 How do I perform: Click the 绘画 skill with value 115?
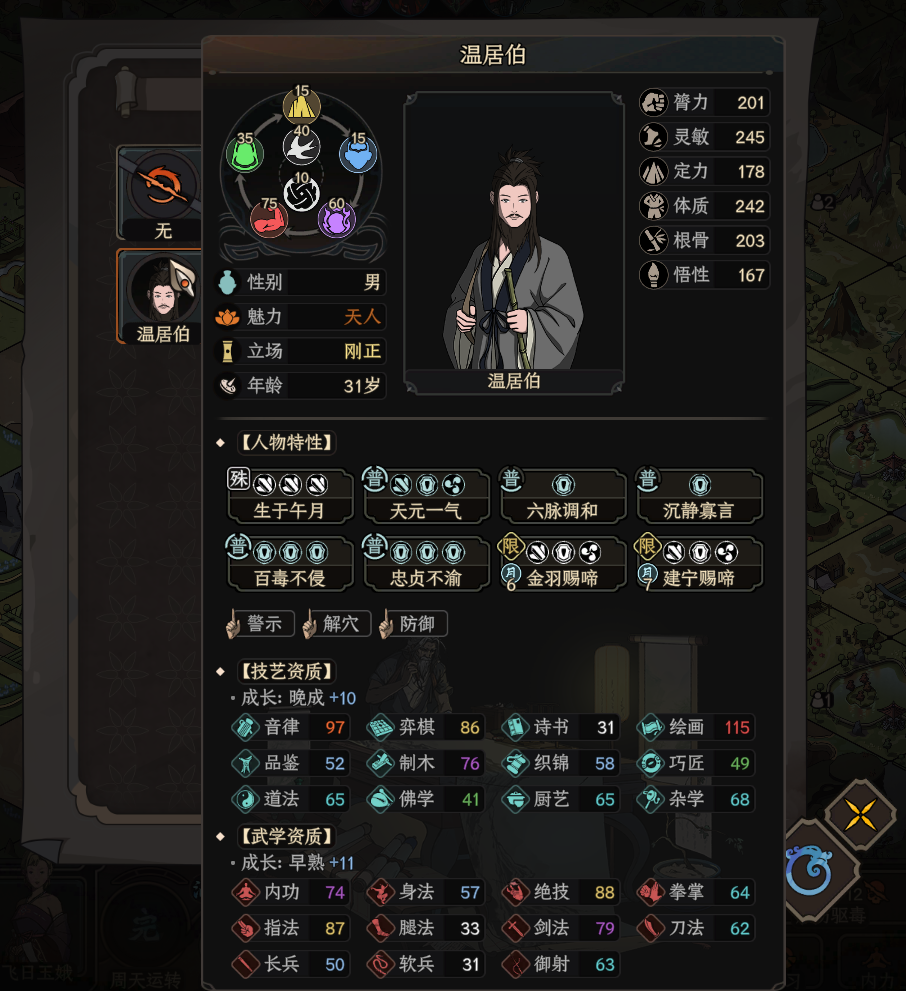point(696,727)
